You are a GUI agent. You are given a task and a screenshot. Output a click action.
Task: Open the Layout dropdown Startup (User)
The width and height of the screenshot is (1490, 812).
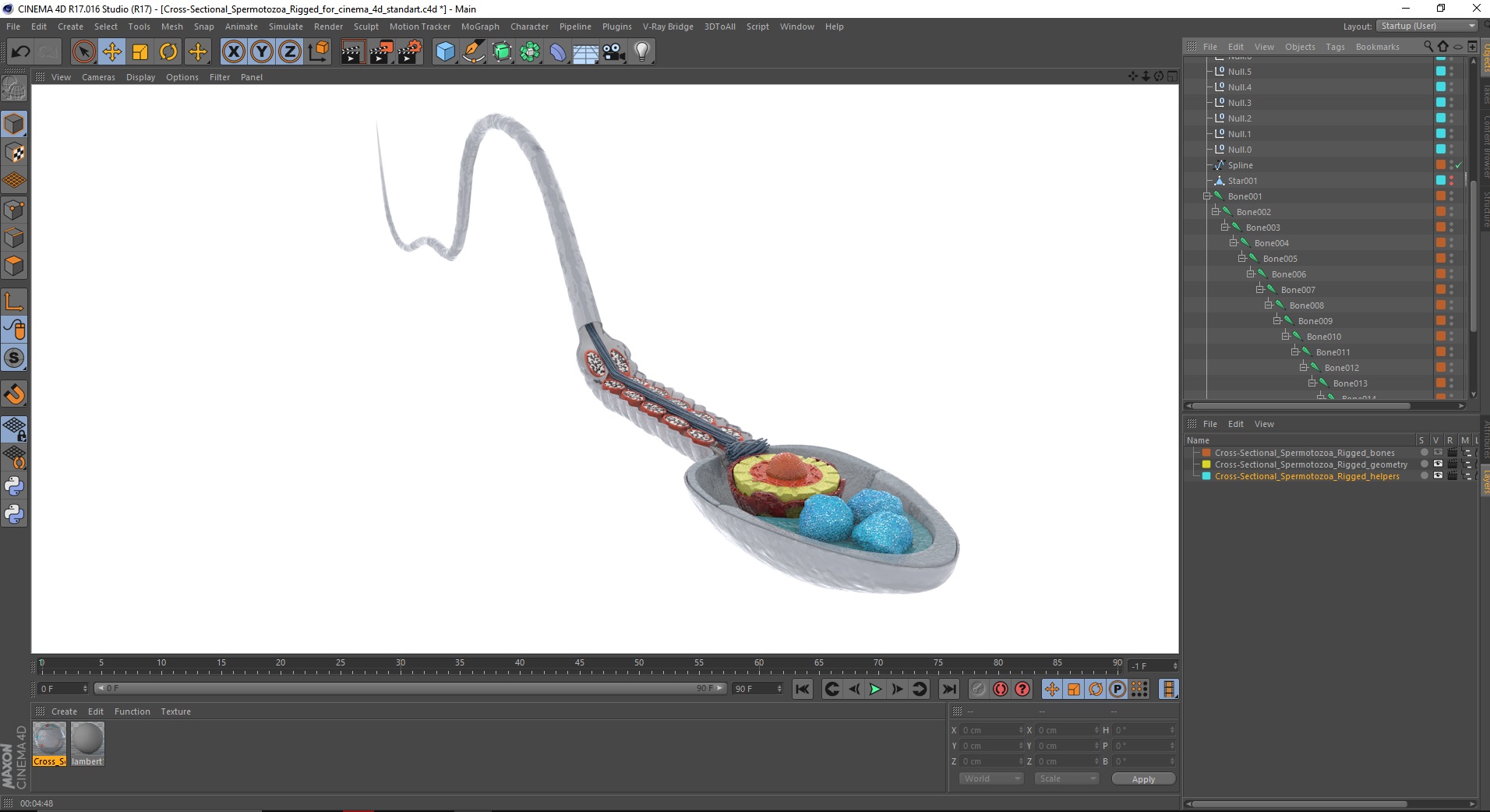pos(1426,26)
